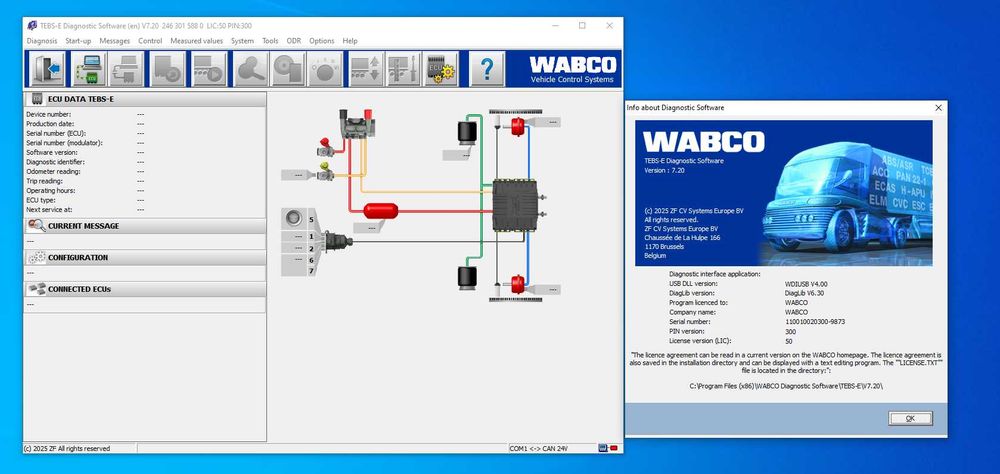Click serial number value 110010020300-9873

click(815, 322)
